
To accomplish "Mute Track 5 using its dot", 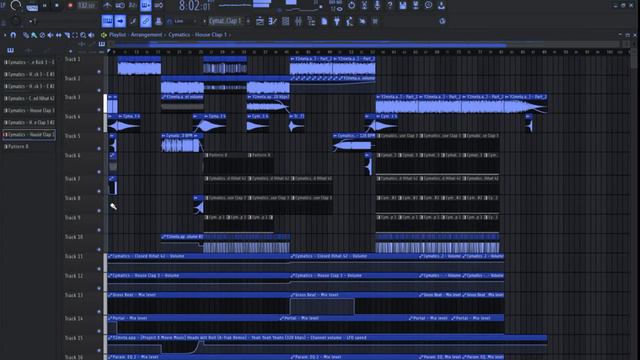I will click(99, 148).
